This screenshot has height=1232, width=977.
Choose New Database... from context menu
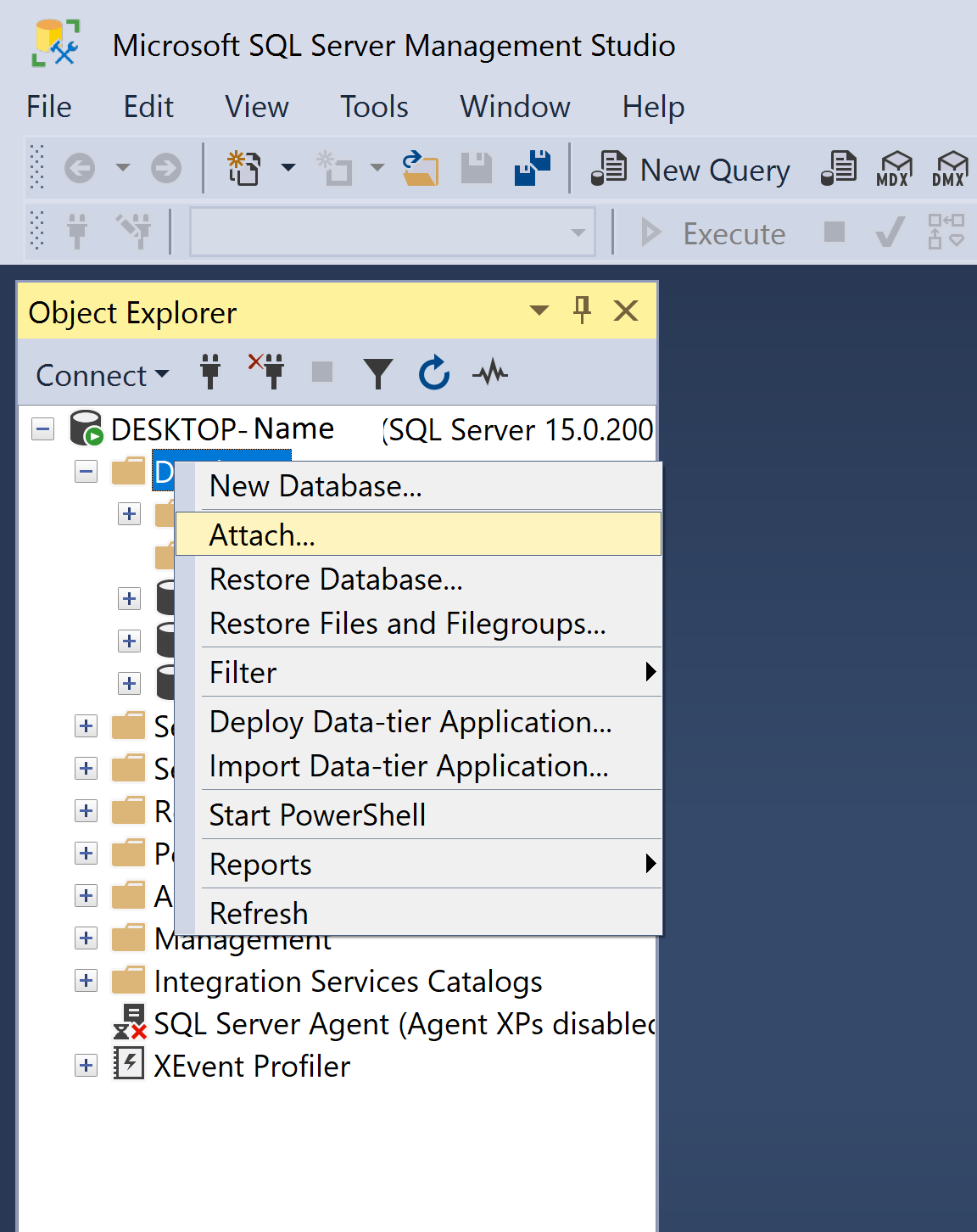419,486
